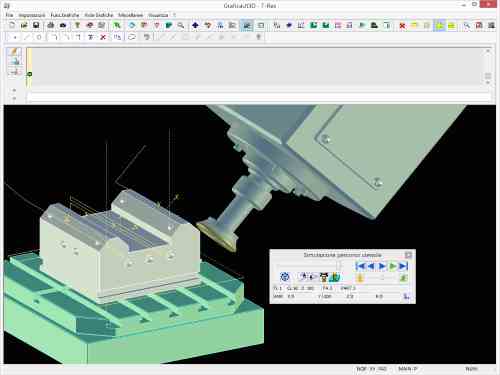Jump to simulation start with rewind button
Image resolution: width=500 pixels, height=375 pixels.
click(x=360, y=266)
